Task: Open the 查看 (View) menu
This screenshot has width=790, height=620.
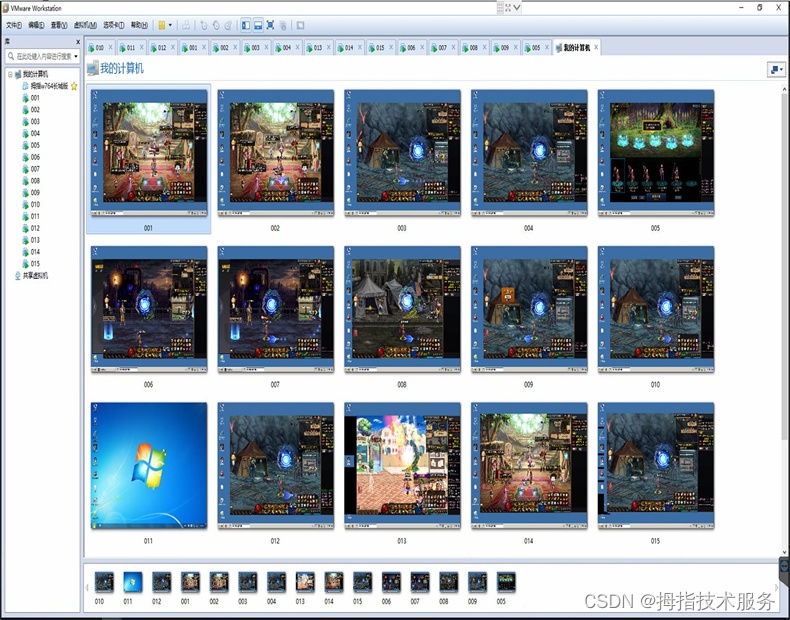Action: tap(59, 25)
